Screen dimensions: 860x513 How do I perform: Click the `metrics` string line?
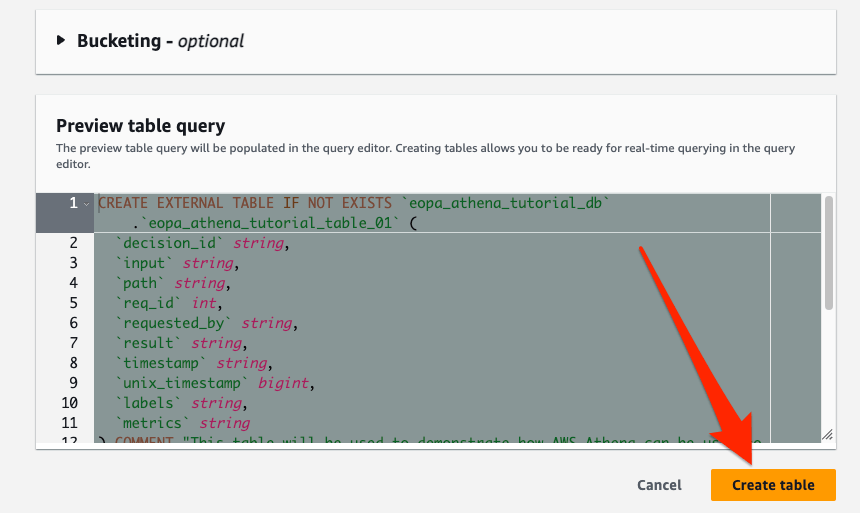(183, 423)
